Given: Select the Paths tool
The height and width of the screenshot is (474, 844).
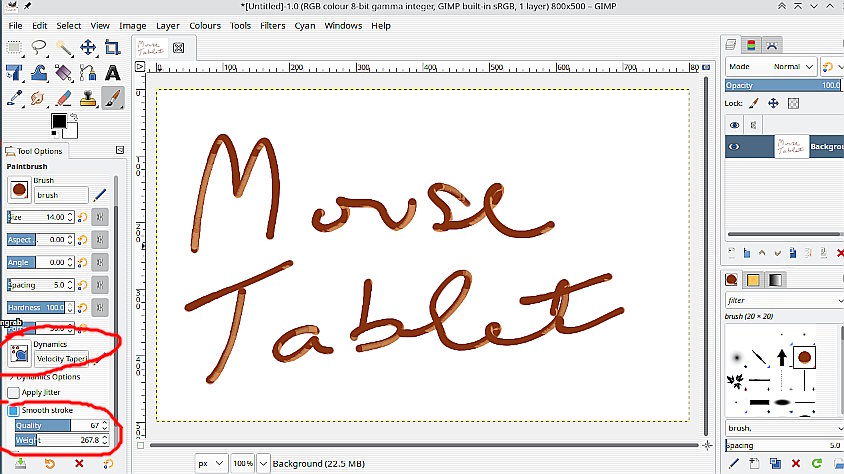Looking at the screenshot, I should (88, 73).
